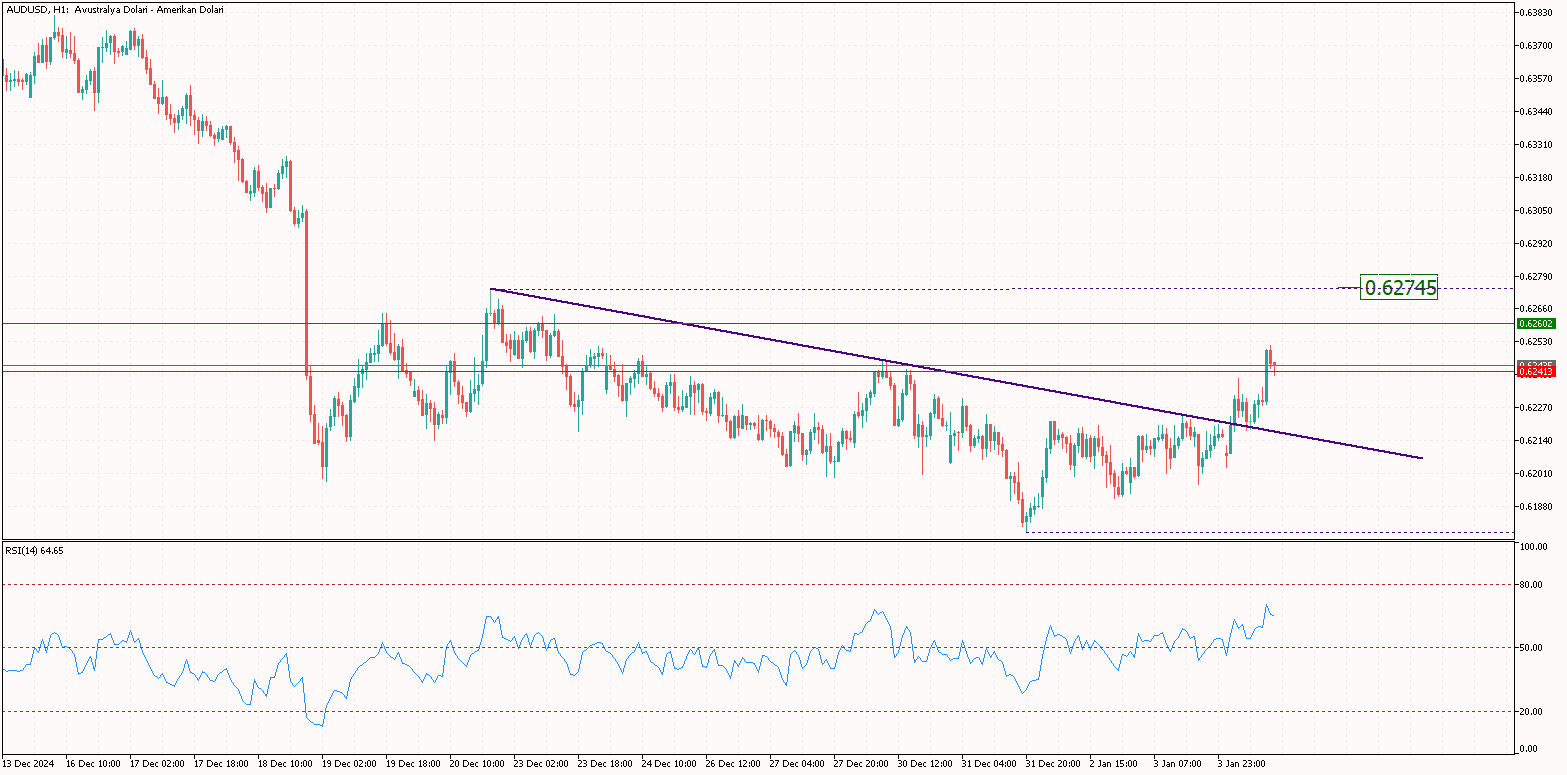Click the 0.63570 price scale value
Screen dimensions: 1567x775
click(x=1536, y=78)
